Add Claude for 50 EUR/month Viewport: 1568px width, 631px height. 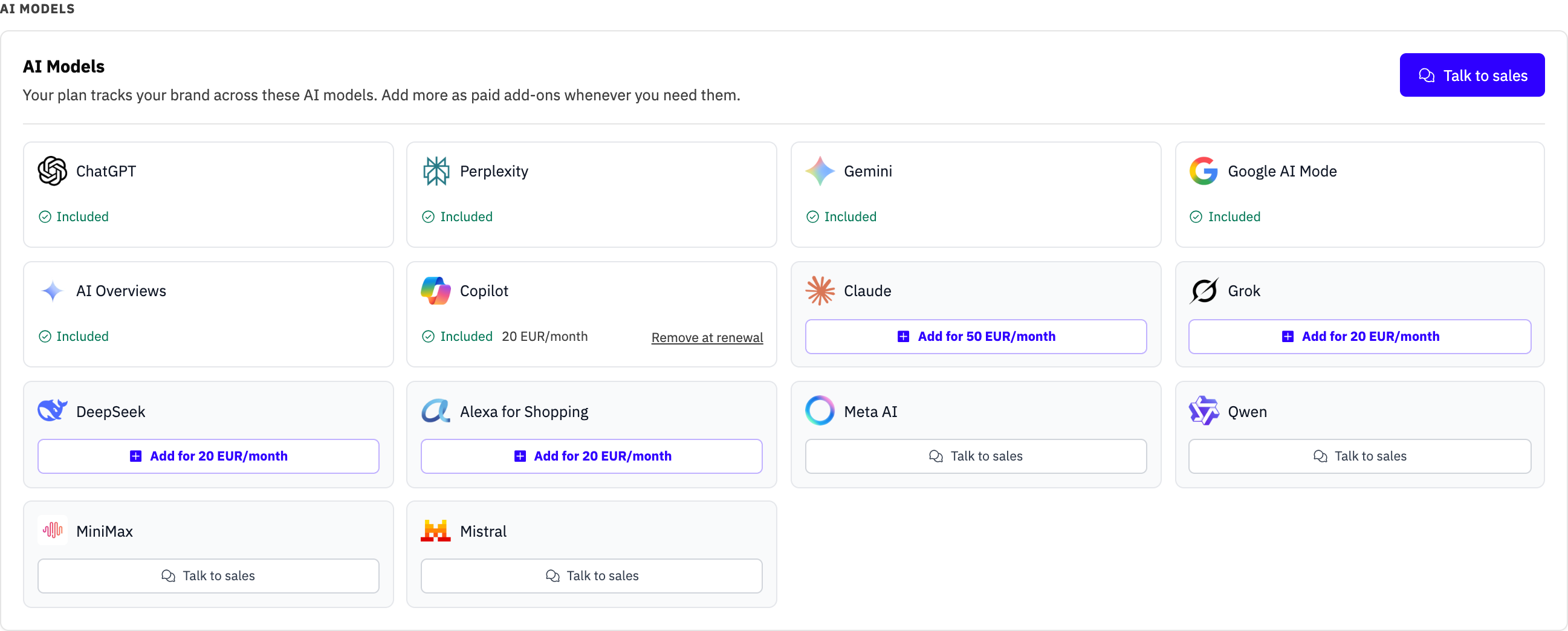pos(976,337)
